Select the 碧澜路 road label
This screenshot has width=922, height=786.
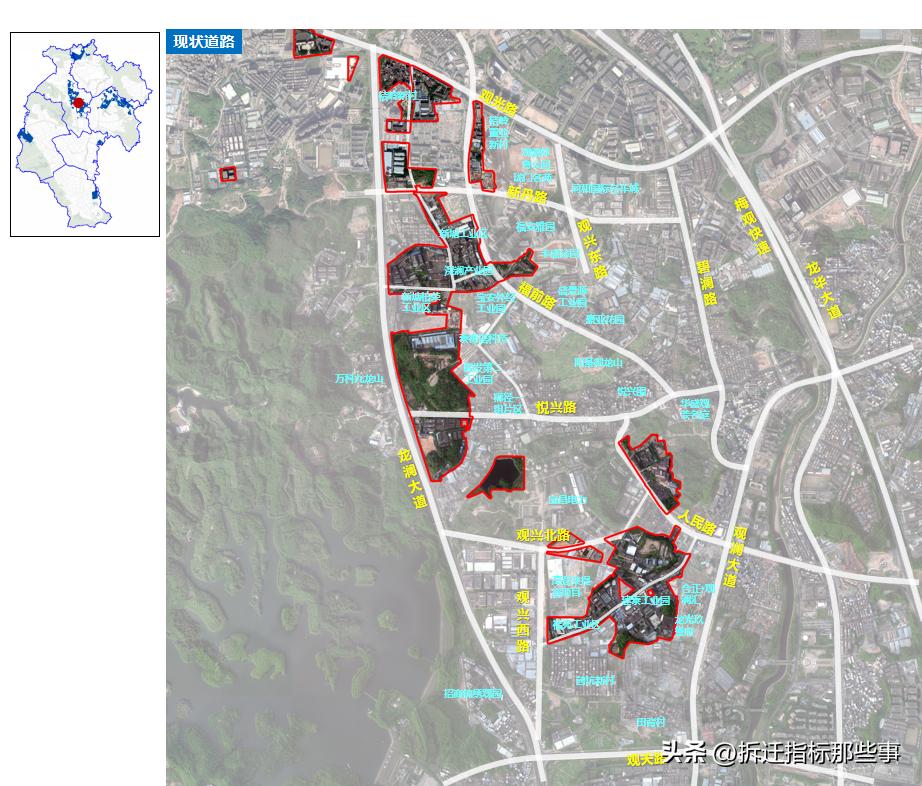(x=706, y=283)
